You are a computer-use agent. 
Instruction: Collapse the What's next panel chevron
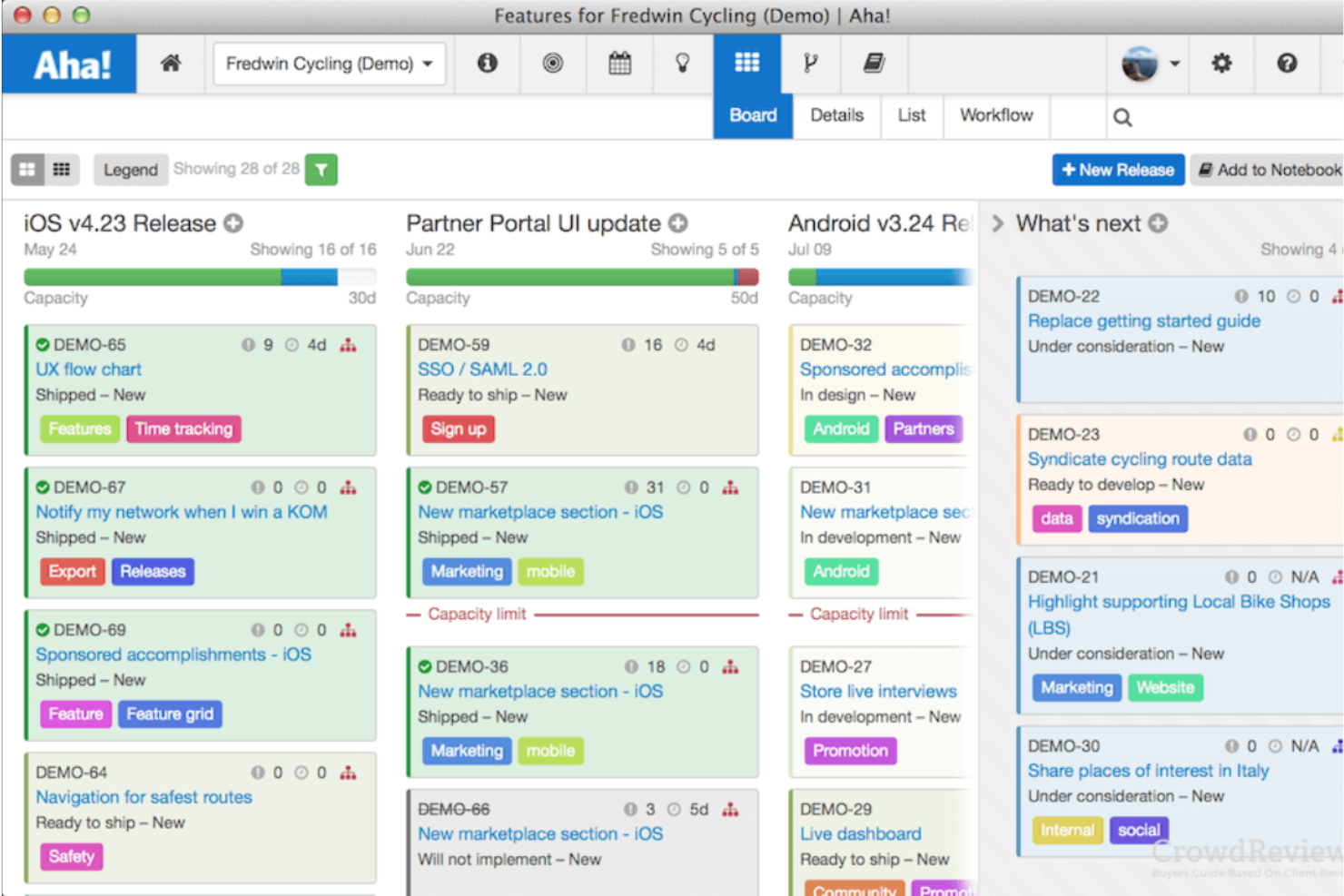[x=997, y=223]
